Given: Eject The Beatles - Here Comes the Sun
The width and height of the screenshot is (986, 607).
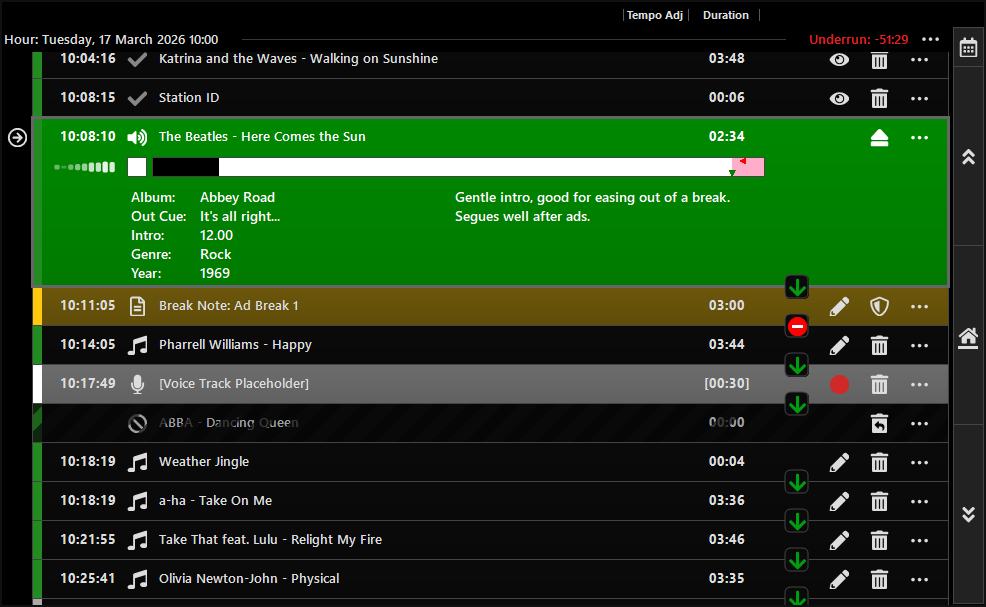Looking at the screenshot, I should tap(879, 137).
